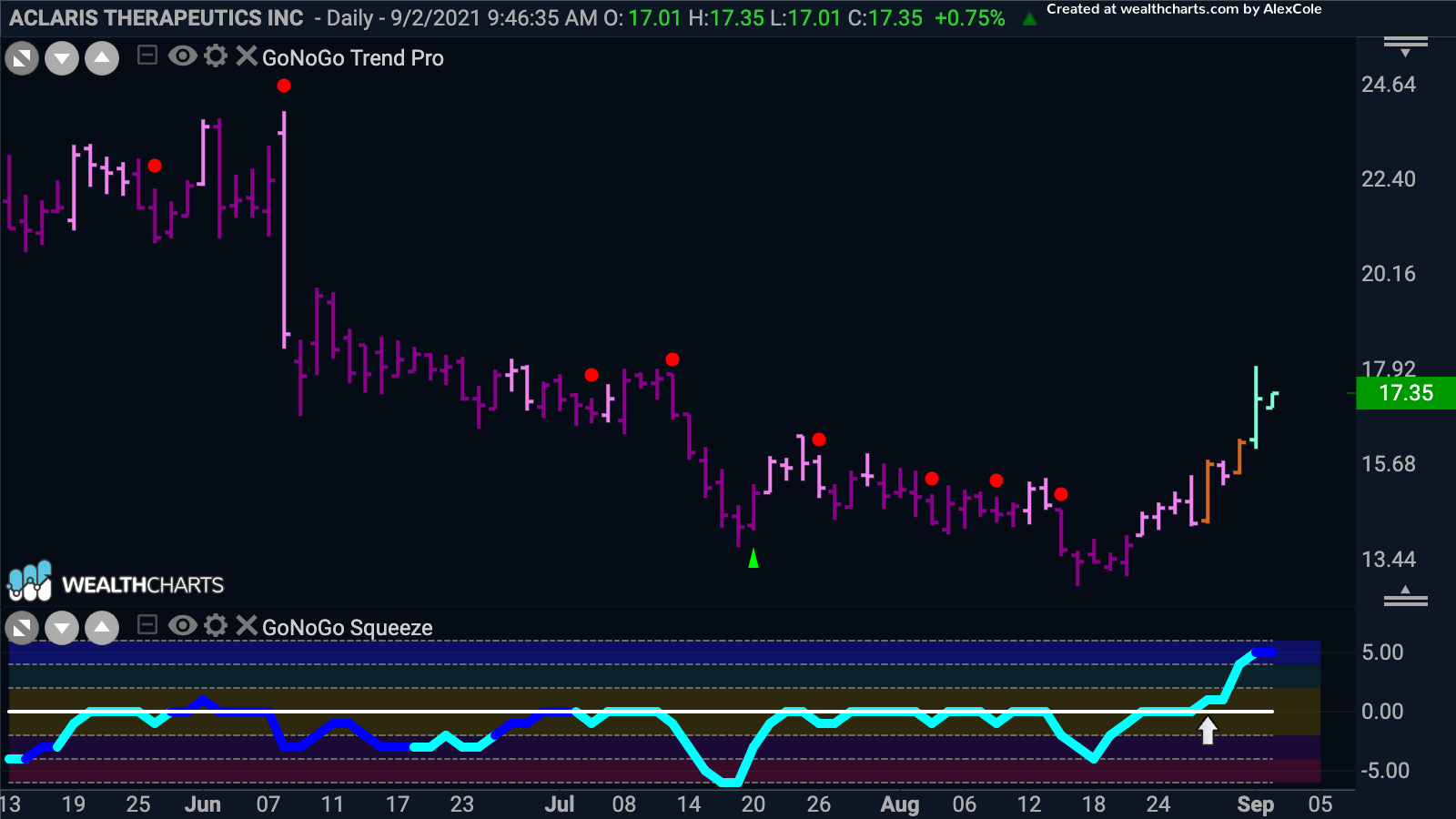Click the green up-triangle next to +0.75%
The width and height of the screenshot is (1456, 819).
(1029, 19)
